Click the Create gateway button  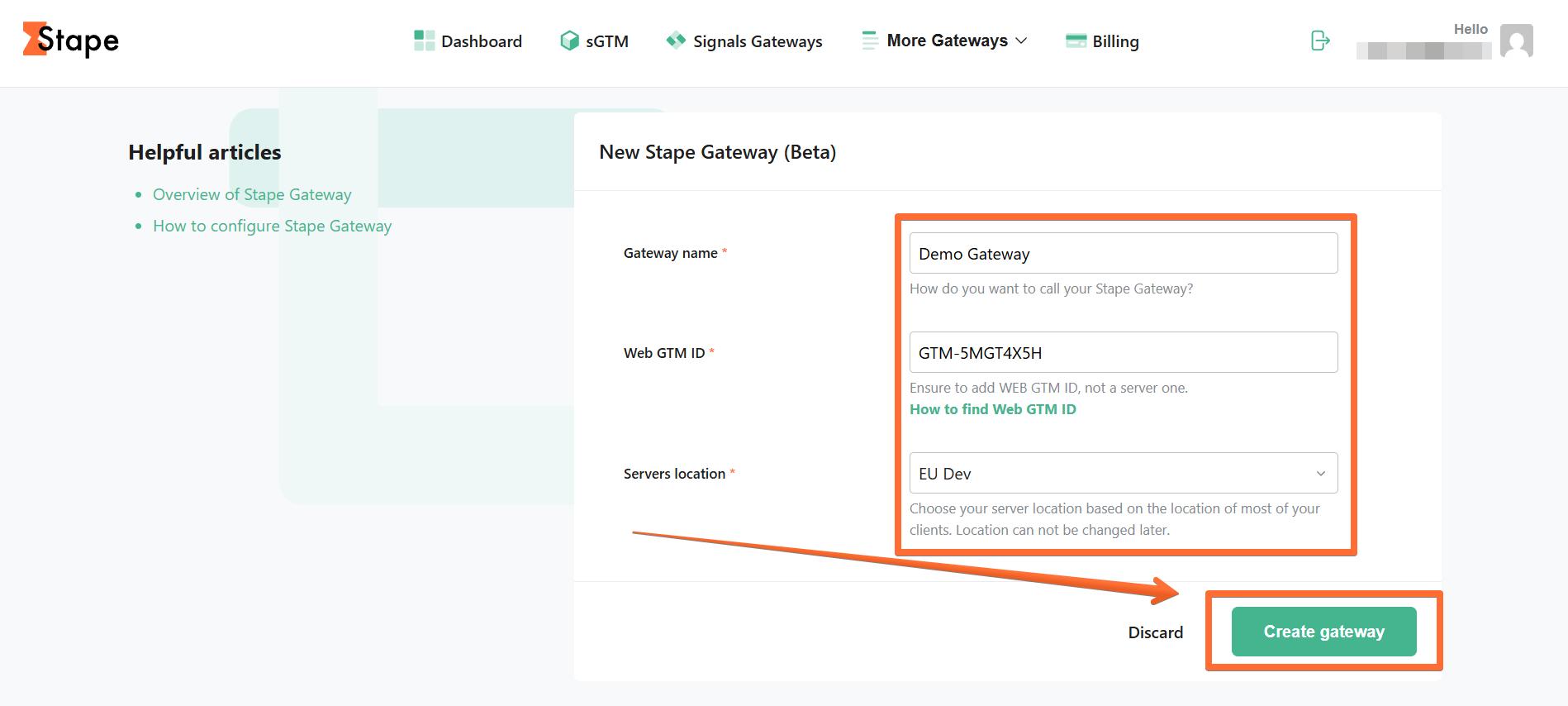point(1323,632)
